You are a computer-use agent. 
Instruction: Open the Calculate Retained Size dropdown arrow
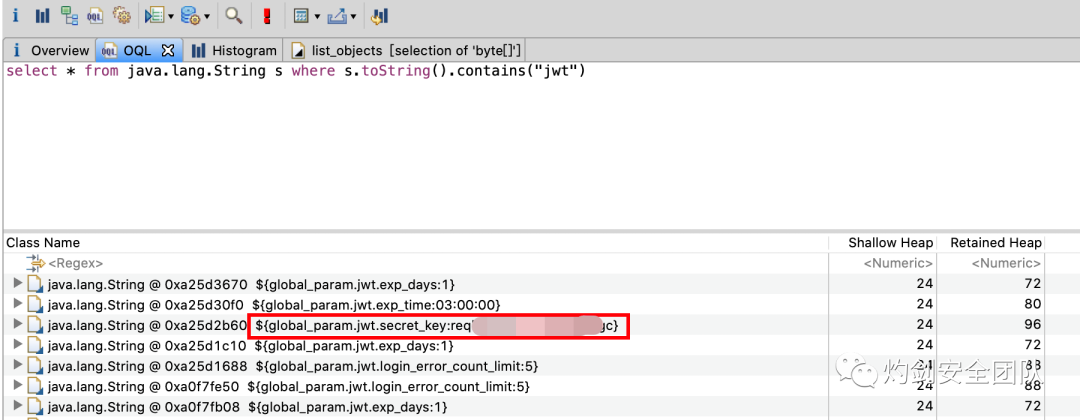pos(317,17)
